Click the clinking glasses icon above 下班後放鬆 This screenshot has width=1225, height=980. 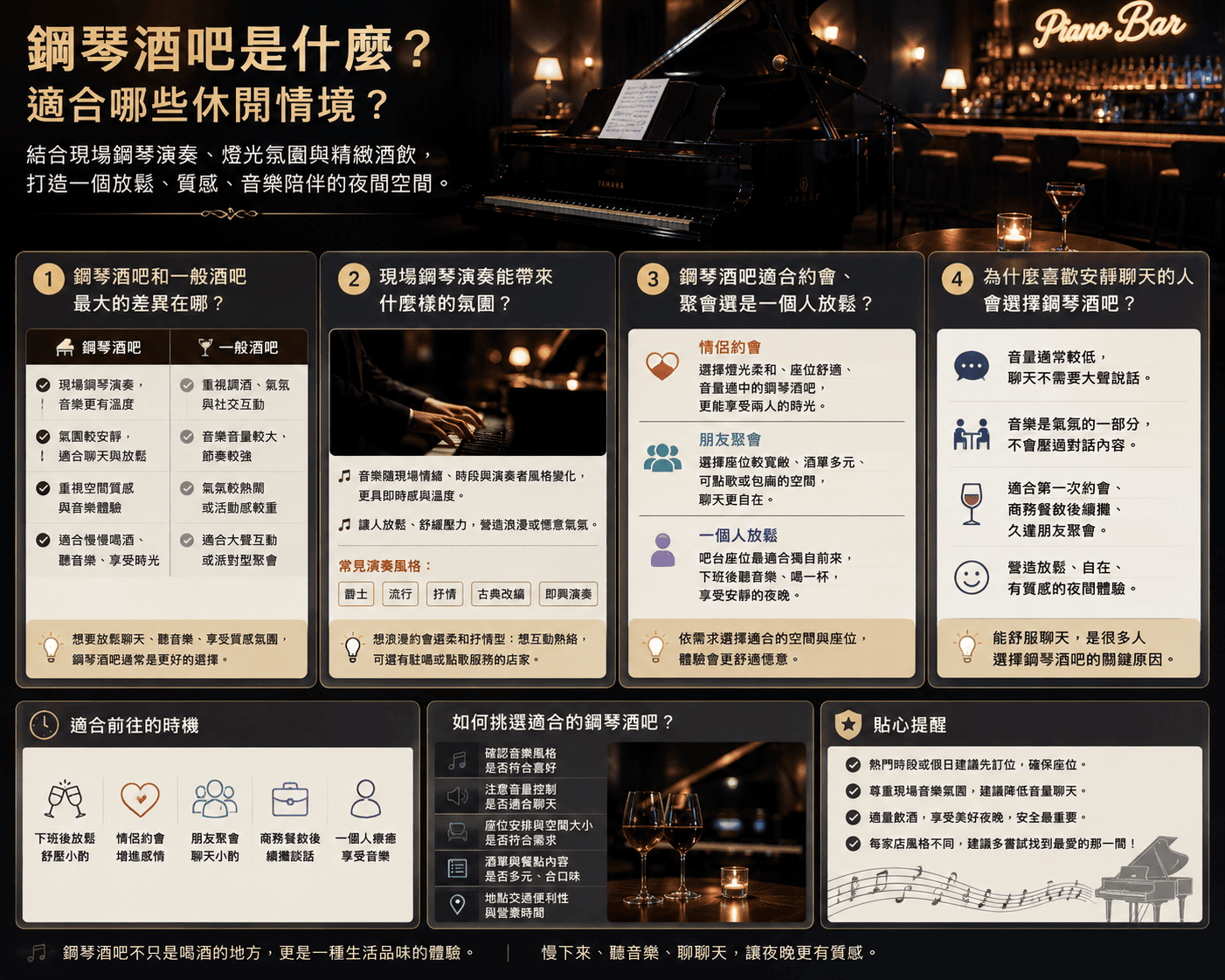pyautogui.click(x=66, y=799)
